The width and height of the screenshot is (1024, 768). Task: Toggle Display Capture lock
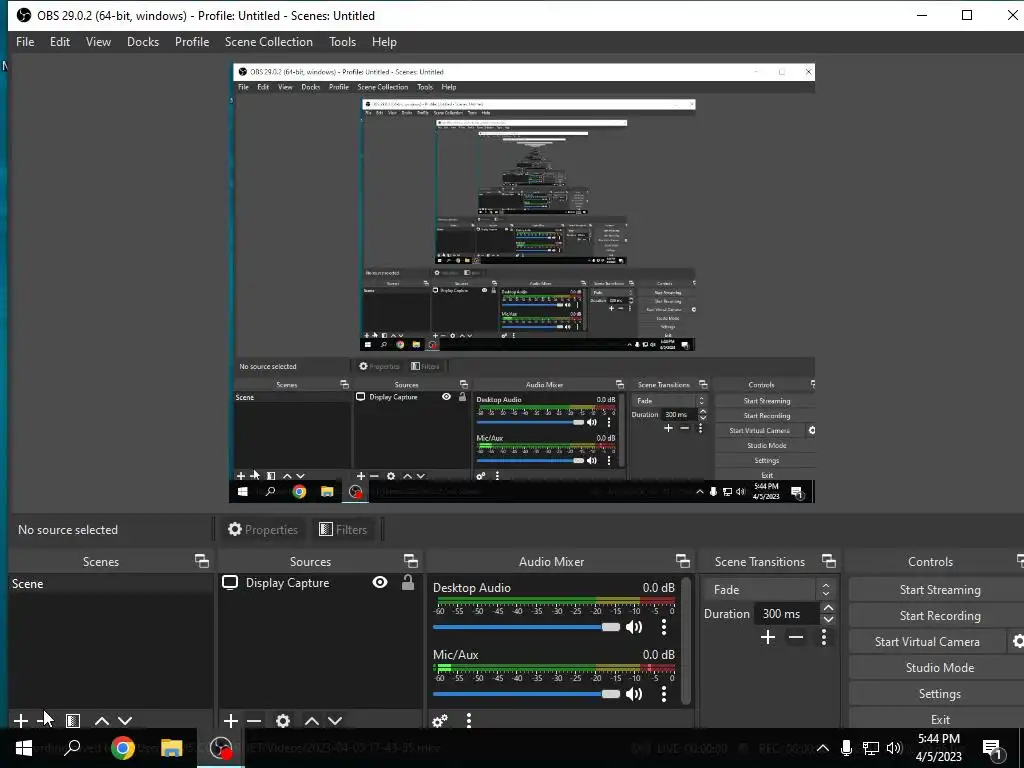coord(408,582)
